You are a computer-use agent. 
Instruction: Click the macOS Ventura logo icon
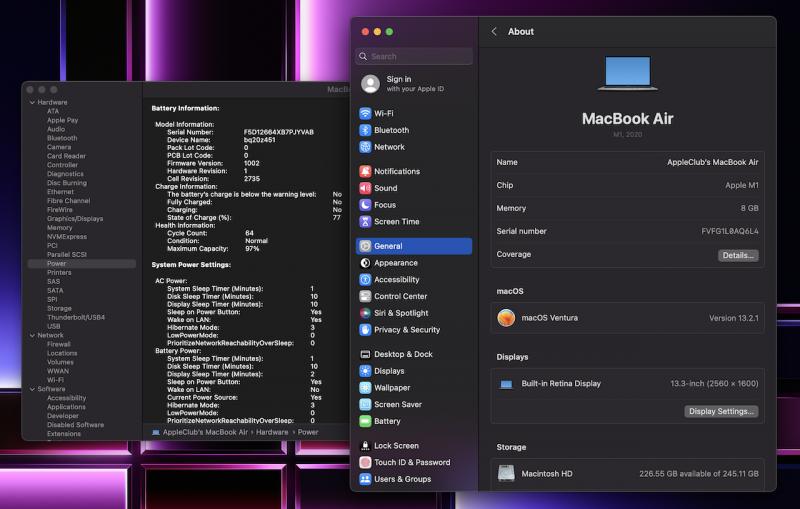point(506,318)
